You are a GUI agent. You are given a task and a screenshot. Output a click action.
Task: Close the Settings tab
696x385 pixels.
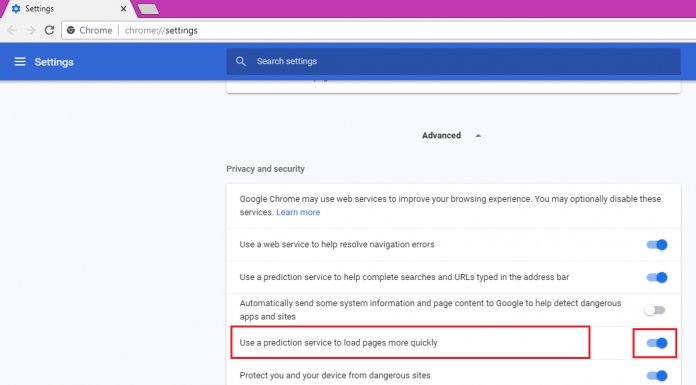[x=123, y=9]
